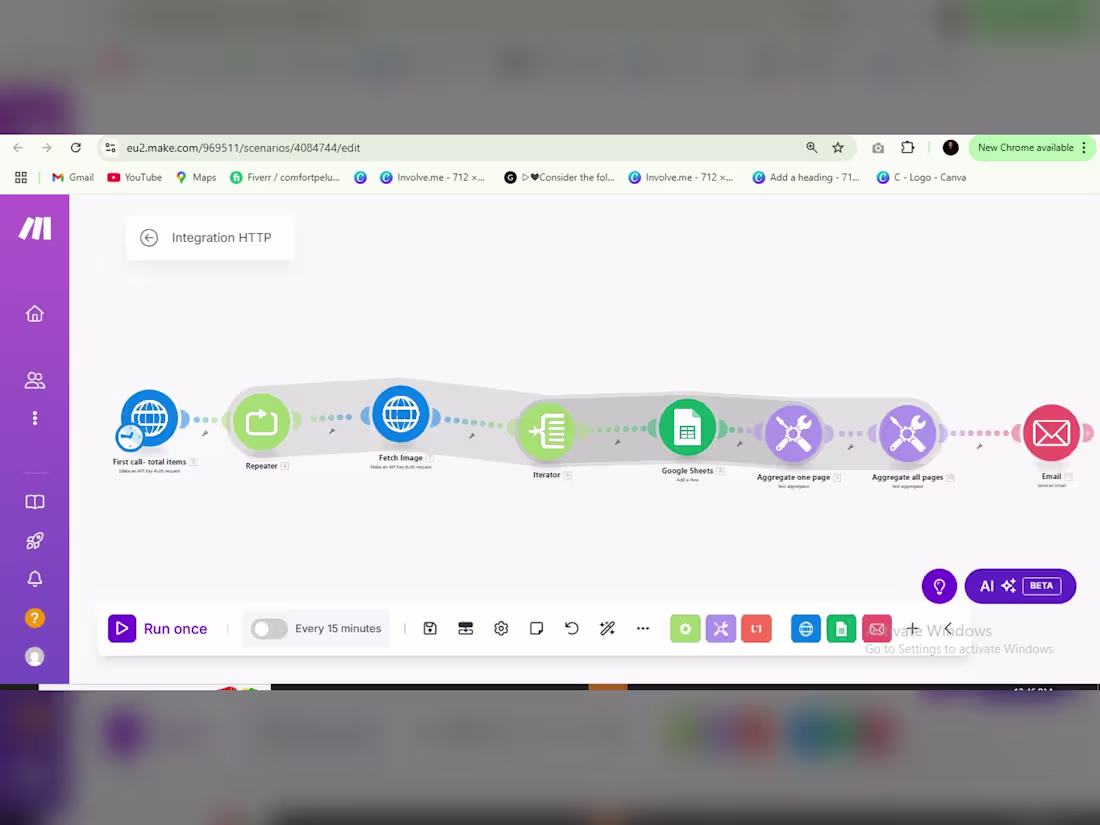
Task: Open the zoom magnifier in address bar
Action: (x=812, y=147)
